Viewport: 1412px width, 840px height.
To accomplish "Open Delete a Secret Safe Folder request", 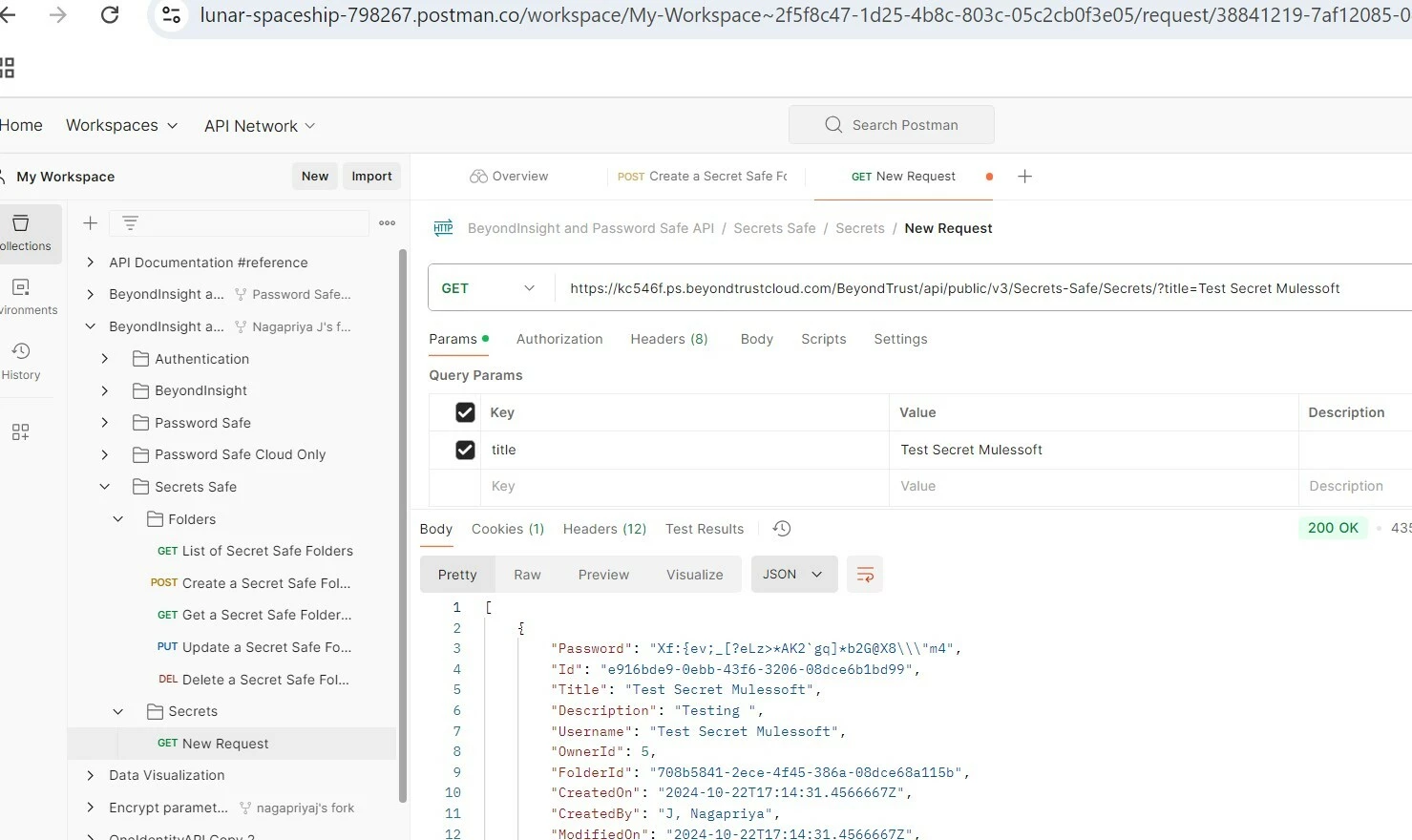I will [x=253, y=680].
